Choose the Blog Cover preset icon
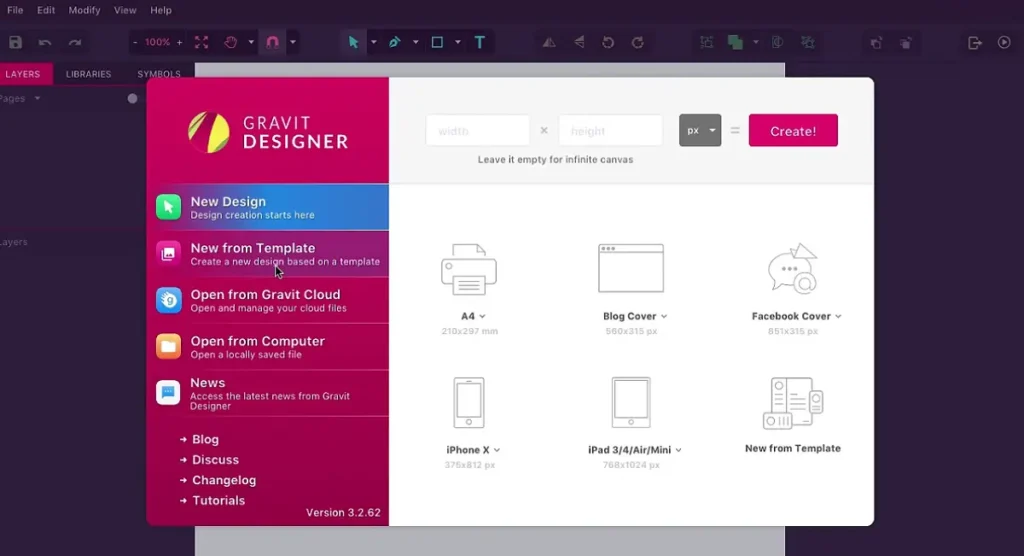The width and height of the screenshot is (1024, 556). point(631,269)
